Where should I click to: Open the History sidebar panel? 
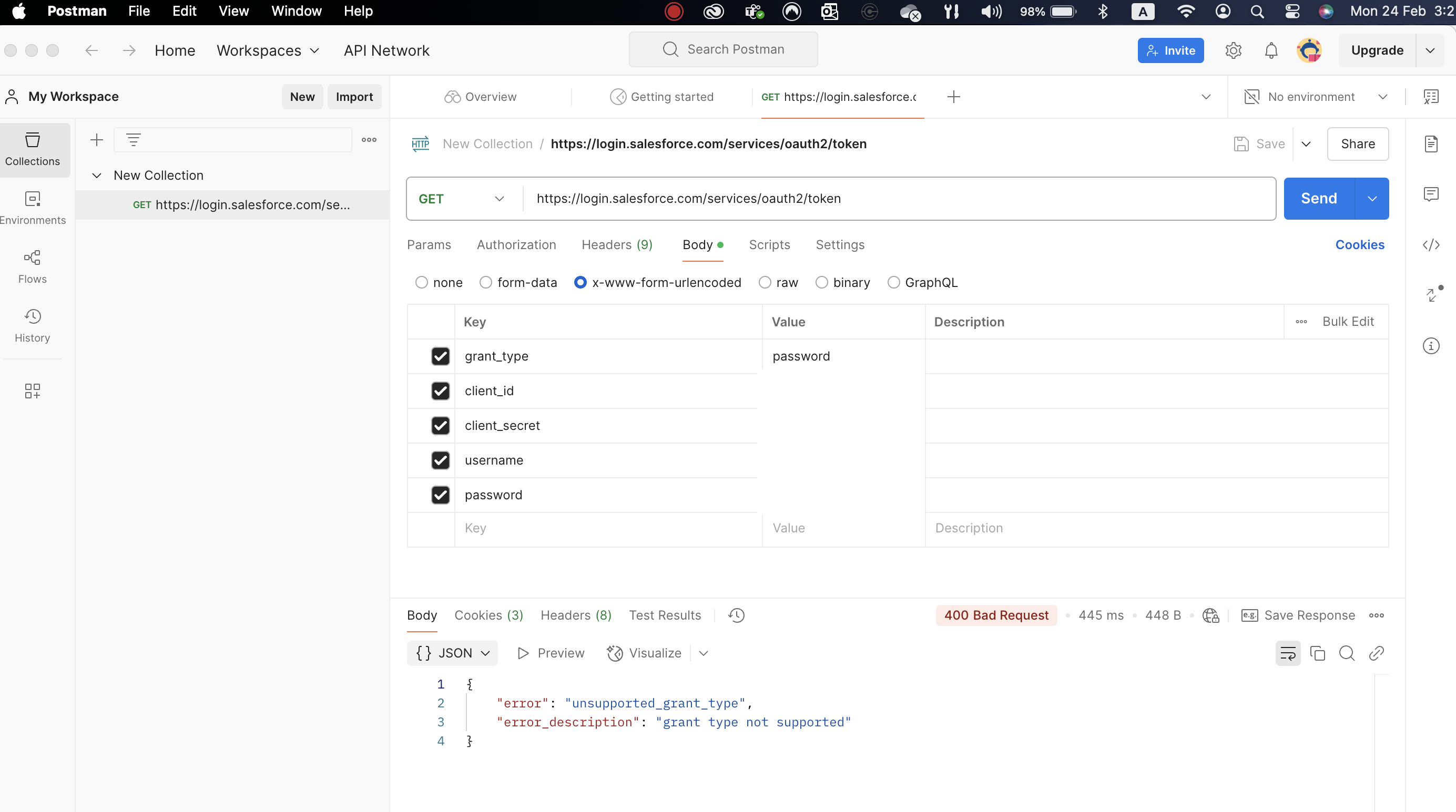32,325
